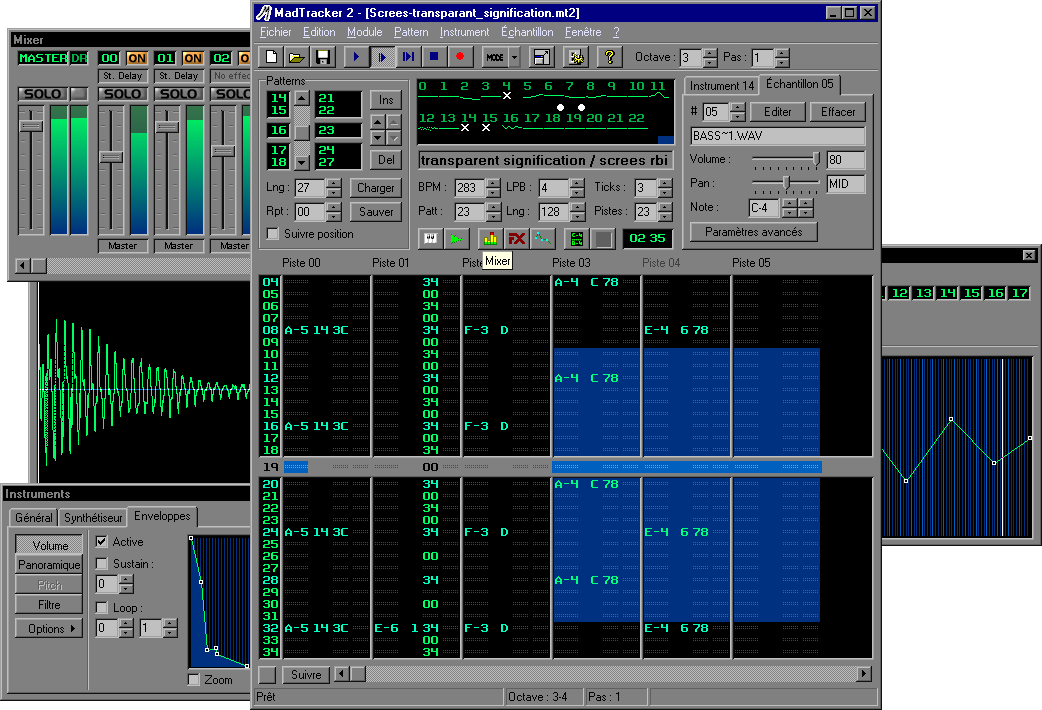Screen dimensions: 1042x710
Task: Click the sample name field BASS~1.WAV
Action: point(778,136)
